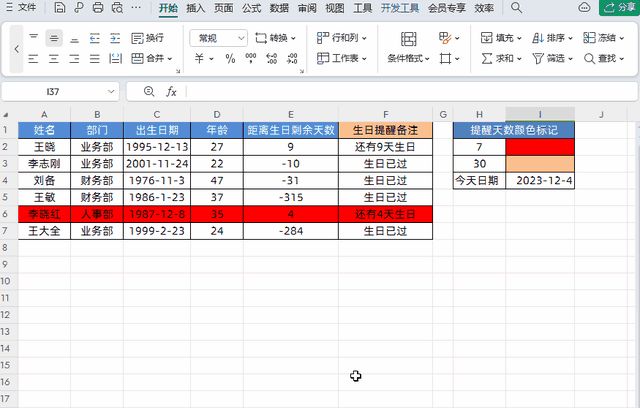
Task: Switch to the 审阅 tab
Action: point(307,8)
